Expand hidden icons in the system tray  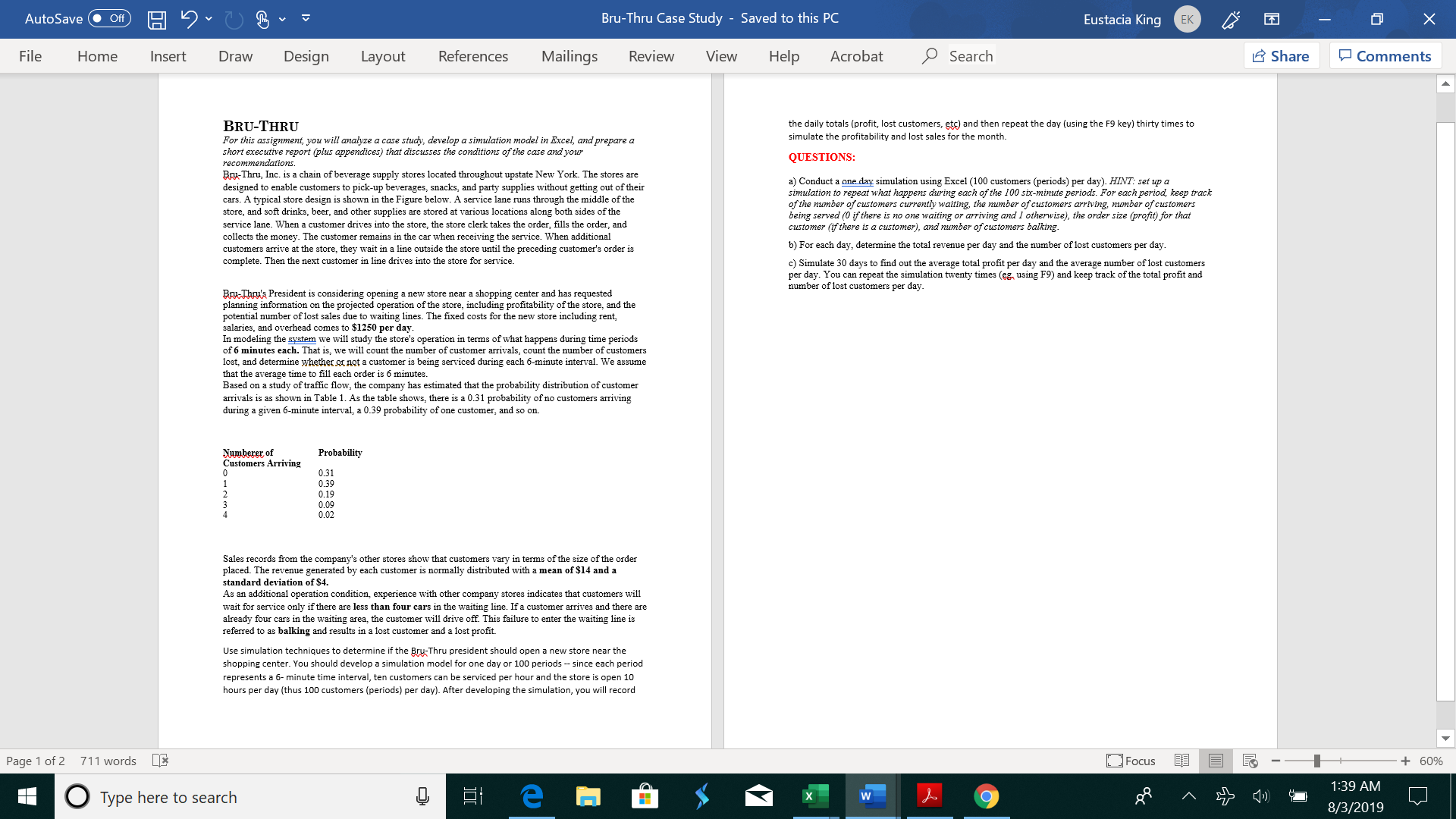1188,796
